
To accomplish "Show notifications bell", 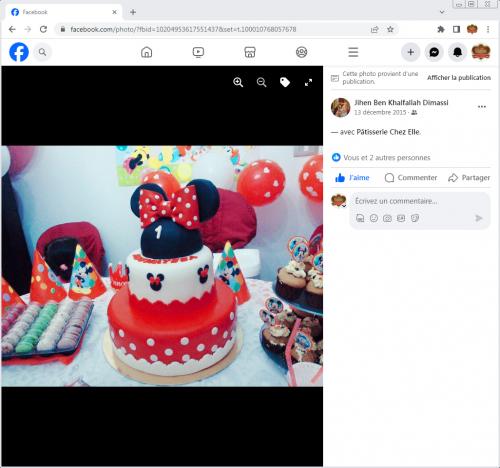I will [x=458, y=52].
